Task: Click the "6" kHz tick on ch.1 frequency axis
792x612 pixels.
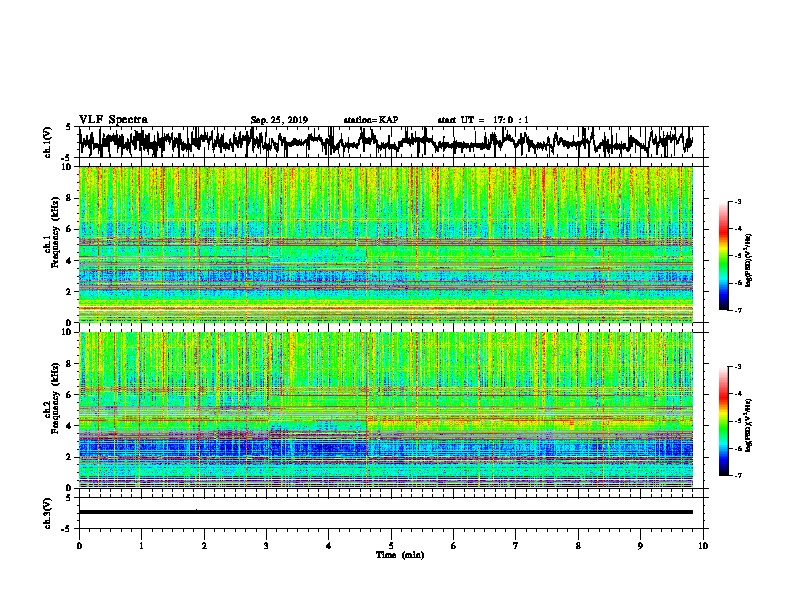Action: 70,229
